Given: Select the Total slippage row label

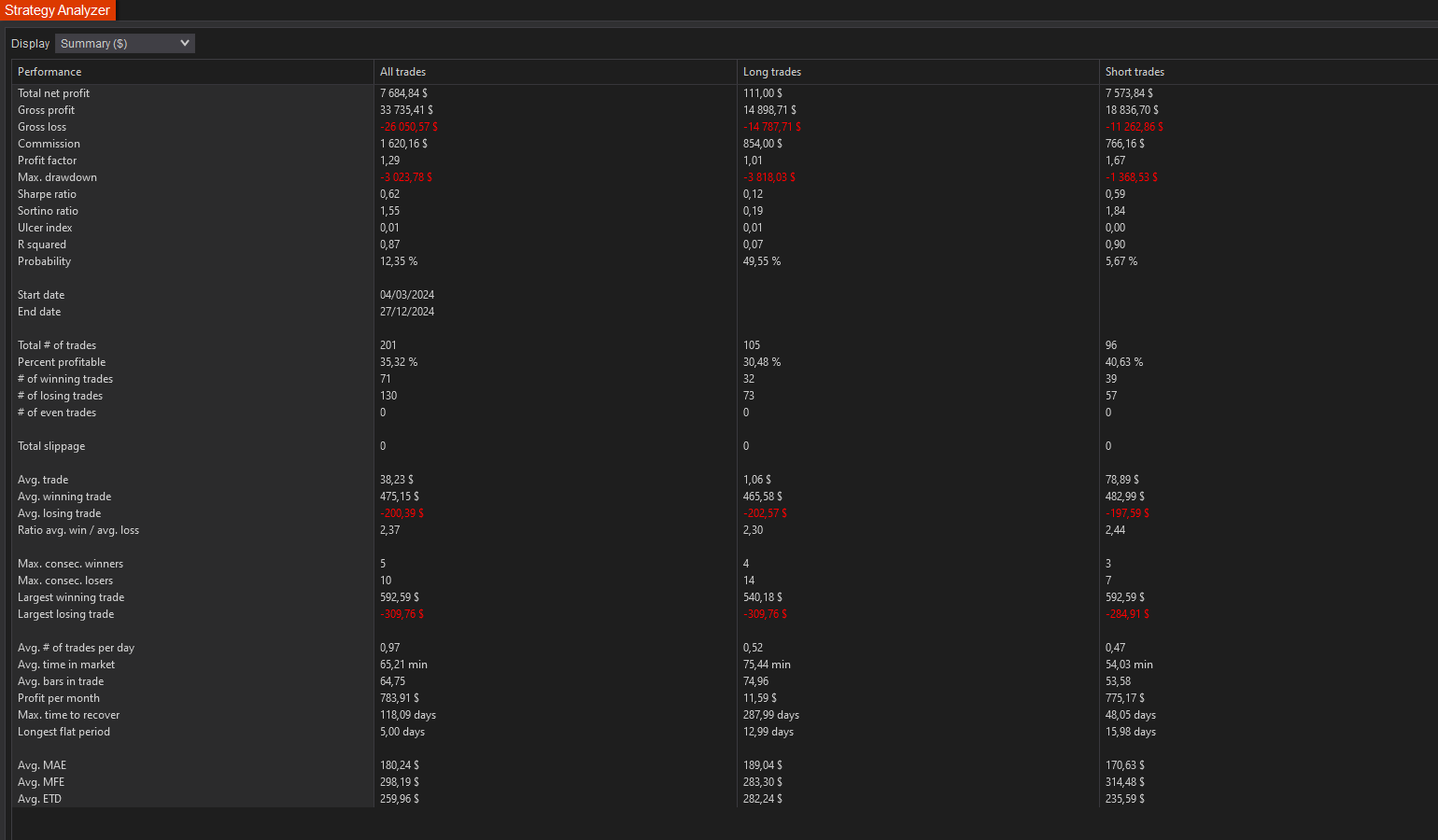Looking at the screenshot, I should pyautogui.click(x=51, y=446).
